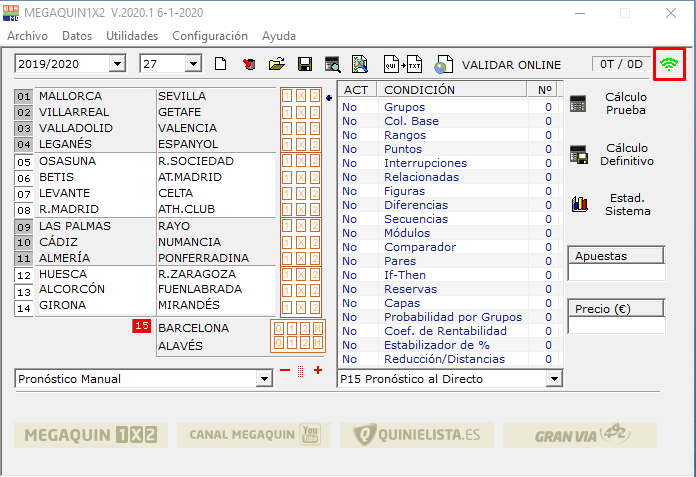Click the red 15 match number

pyautogui.click(x=142, y=326)
